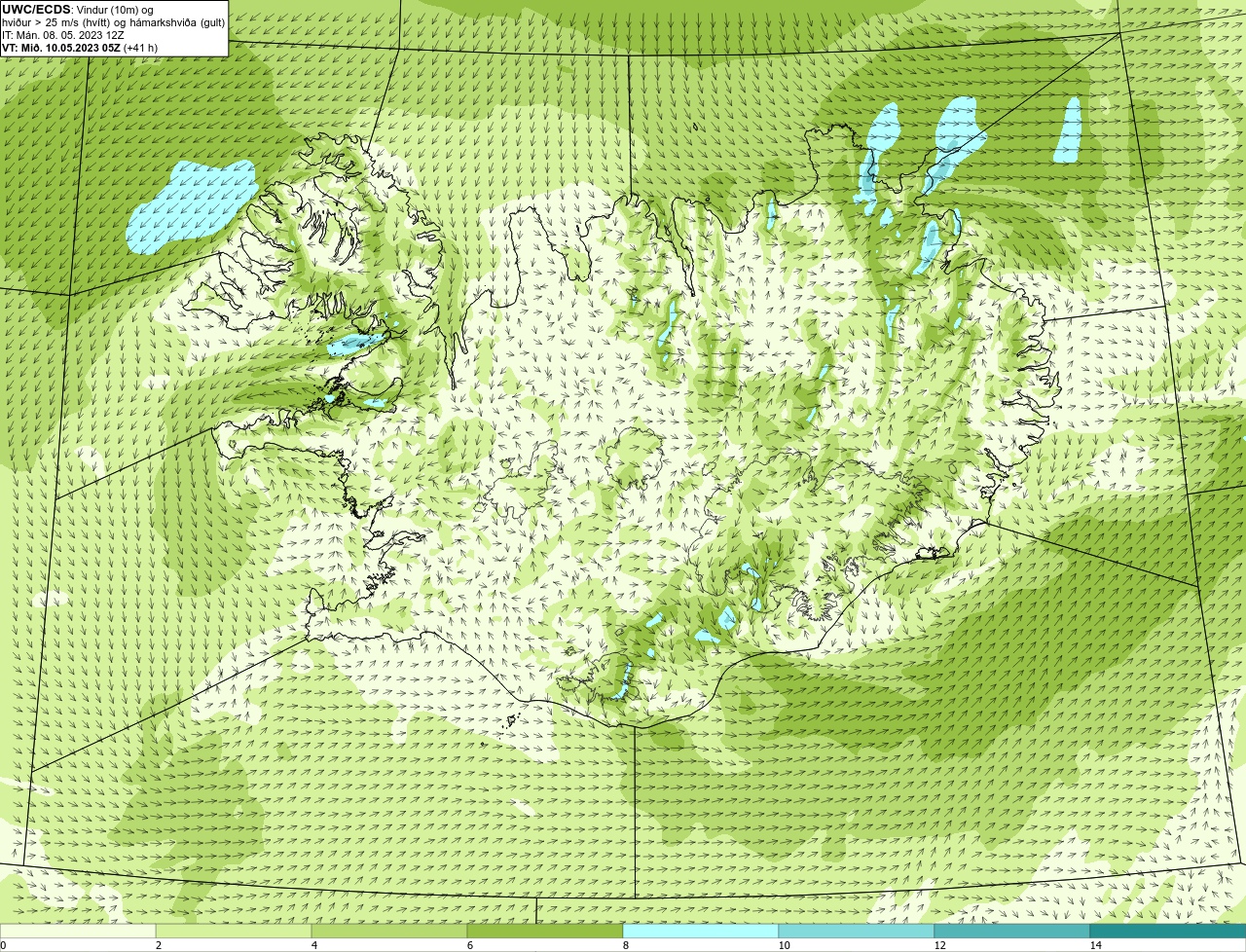The width and height of the screenshot is (1246, 952).
Task: Click the 'UWC/ECDS' title text
Action: coord(36,9)
